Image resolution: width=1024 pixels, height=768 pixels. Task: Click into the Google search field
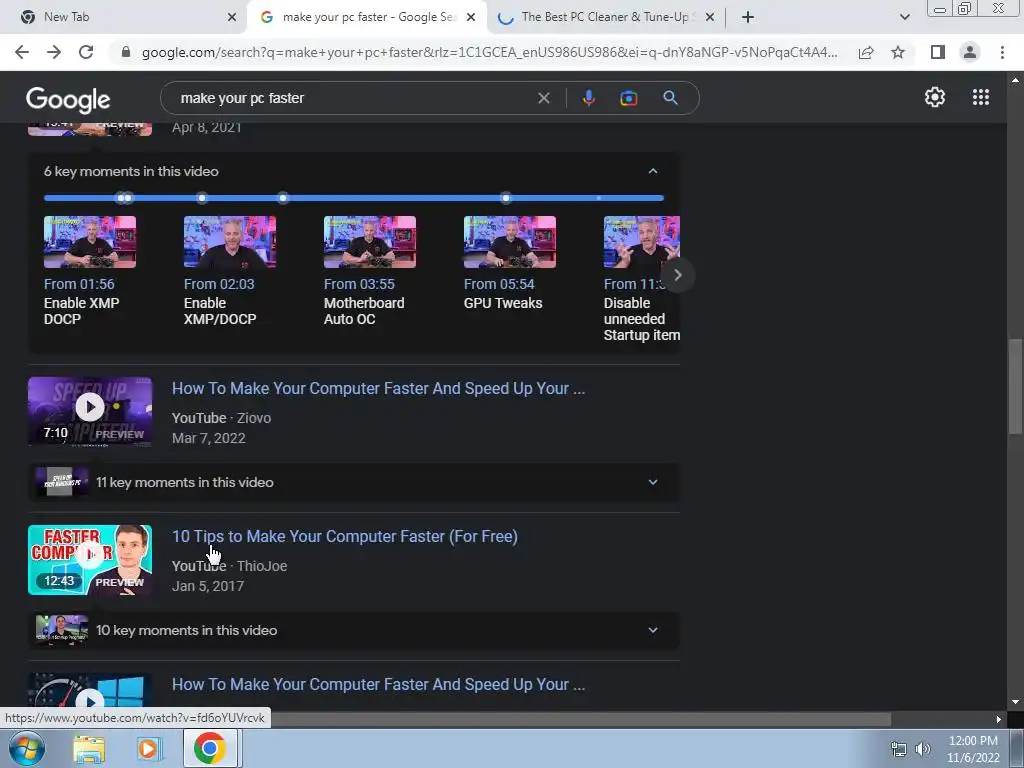click(x=353, y=98)
